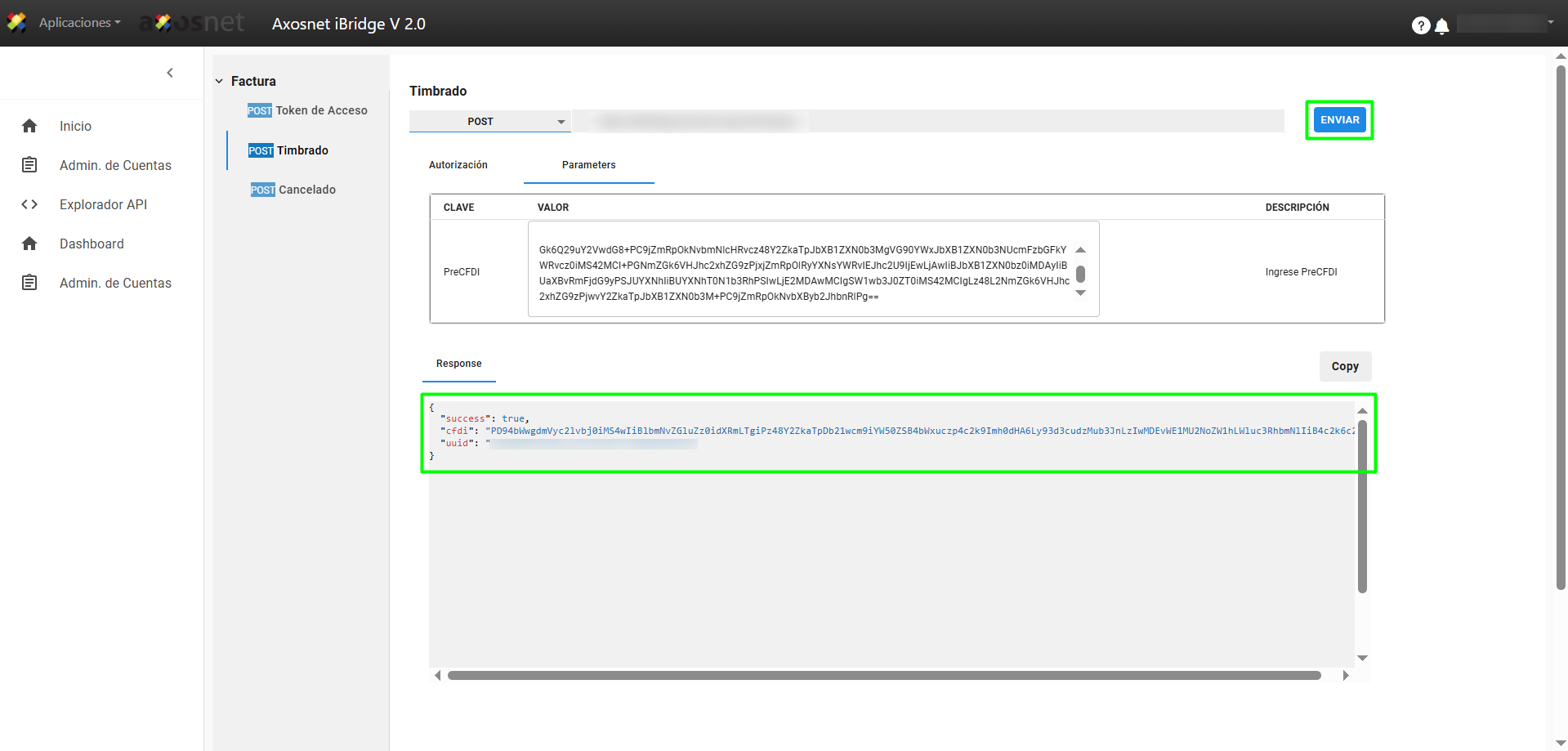
Task: Click the Dashboard house icon
Action: pyautogui.click(x=29, y=244)
